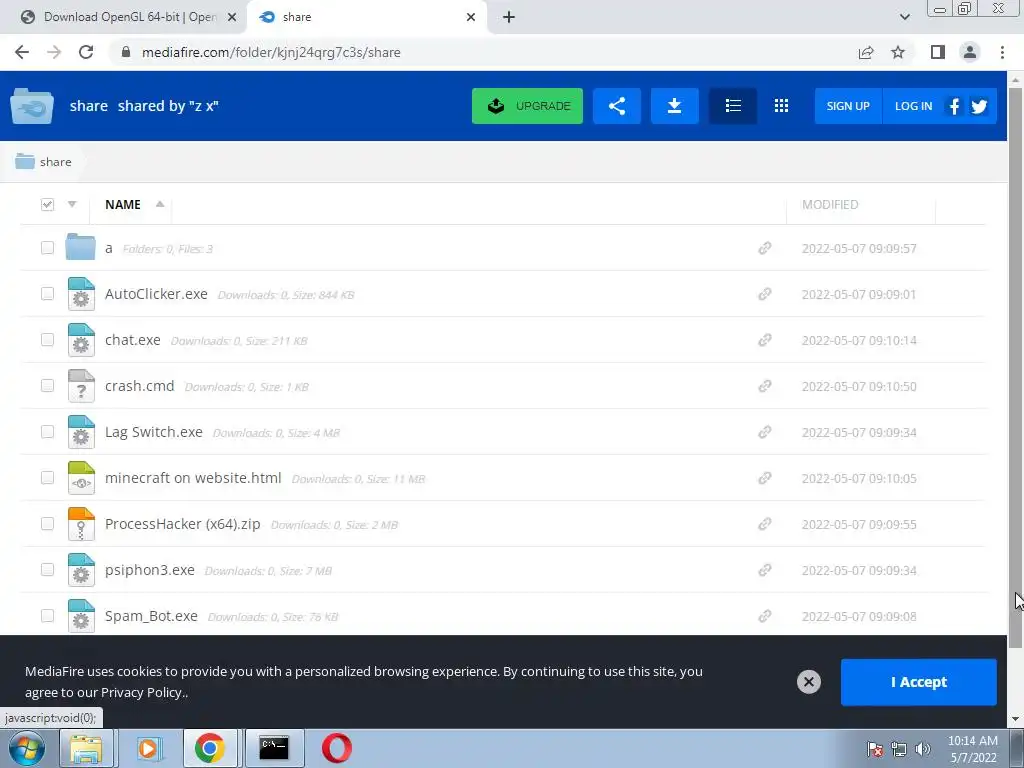Copy link icon for psiphon3.exe
The image size is (1024, 768).
[x=765, y=570]
